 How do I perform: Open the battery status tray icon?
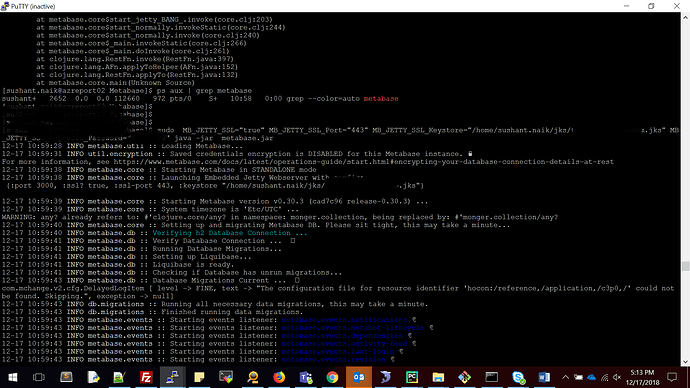click(x=578, y=377)
